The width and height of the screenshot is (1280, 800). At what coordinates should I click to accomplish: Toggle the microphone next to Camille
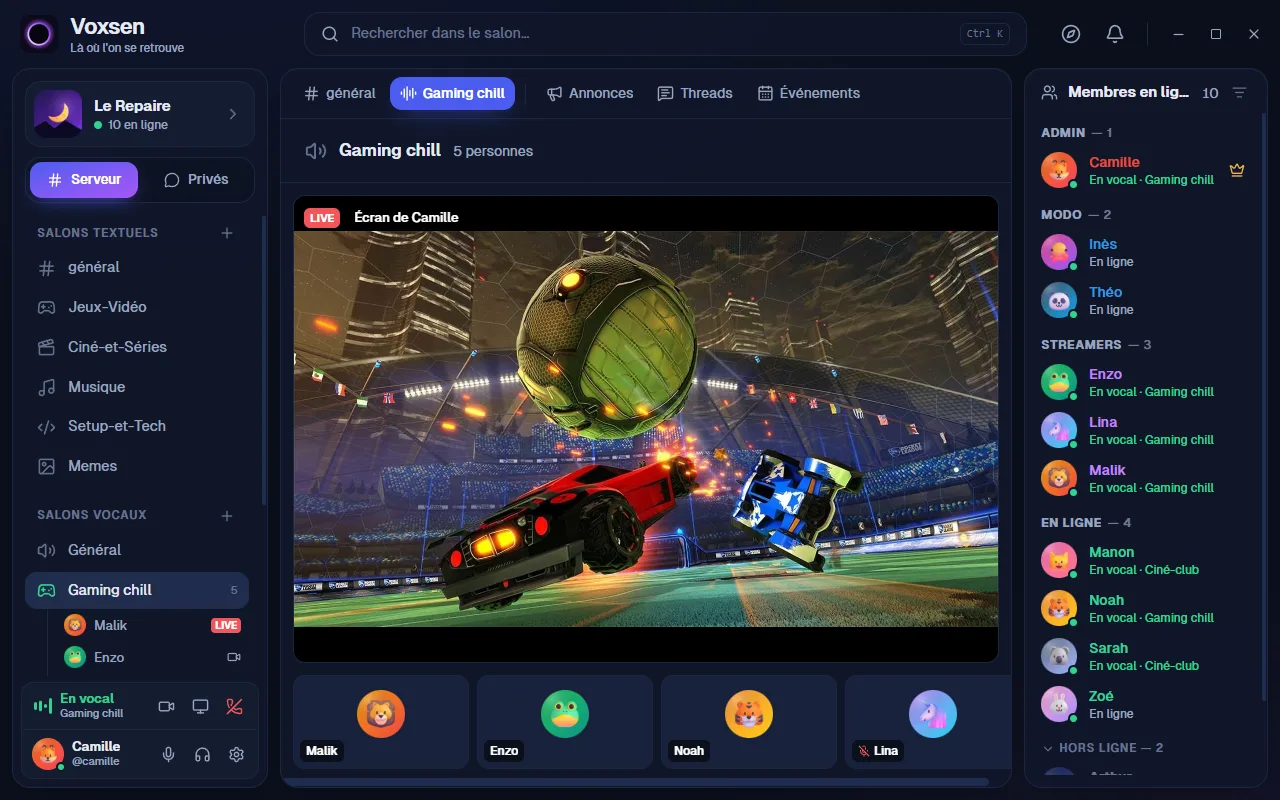click(168, 755)
